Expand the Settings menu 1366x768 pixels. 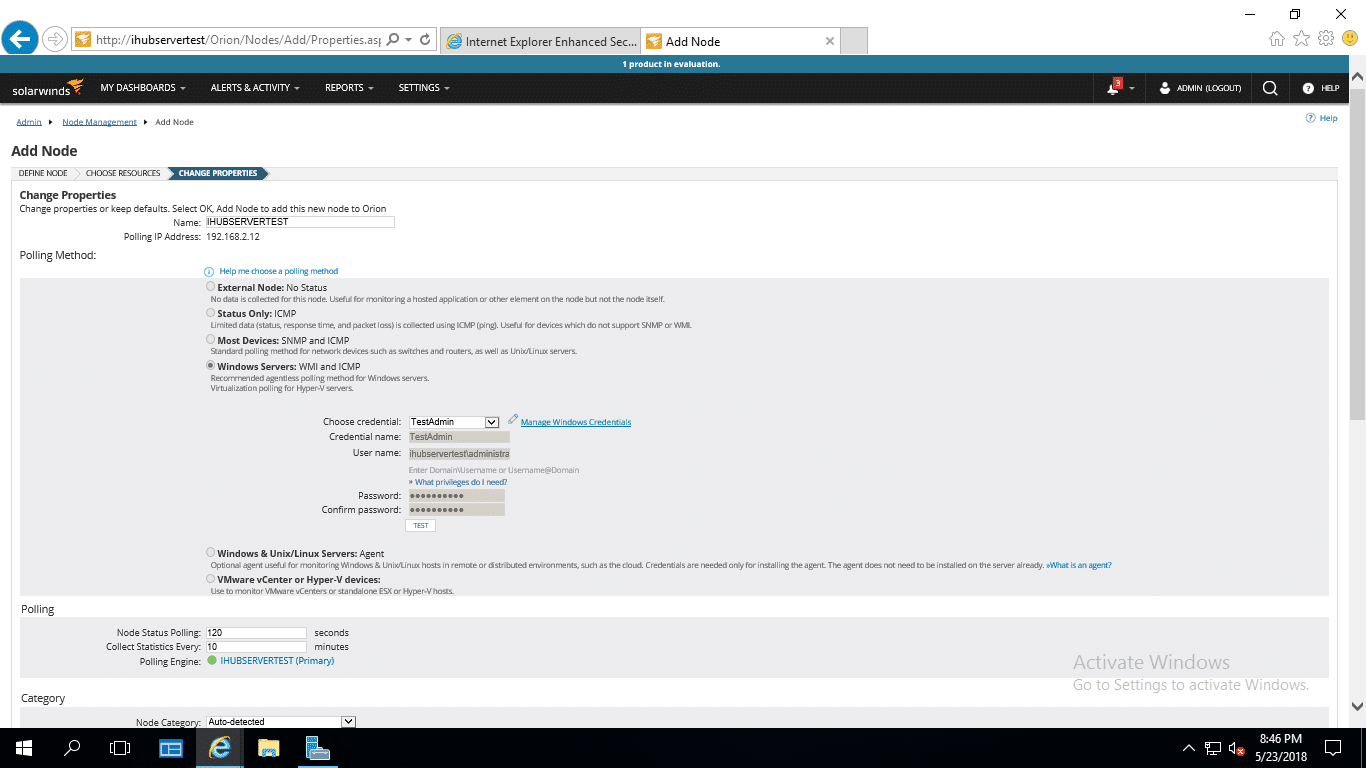click(x=424, y=88)
